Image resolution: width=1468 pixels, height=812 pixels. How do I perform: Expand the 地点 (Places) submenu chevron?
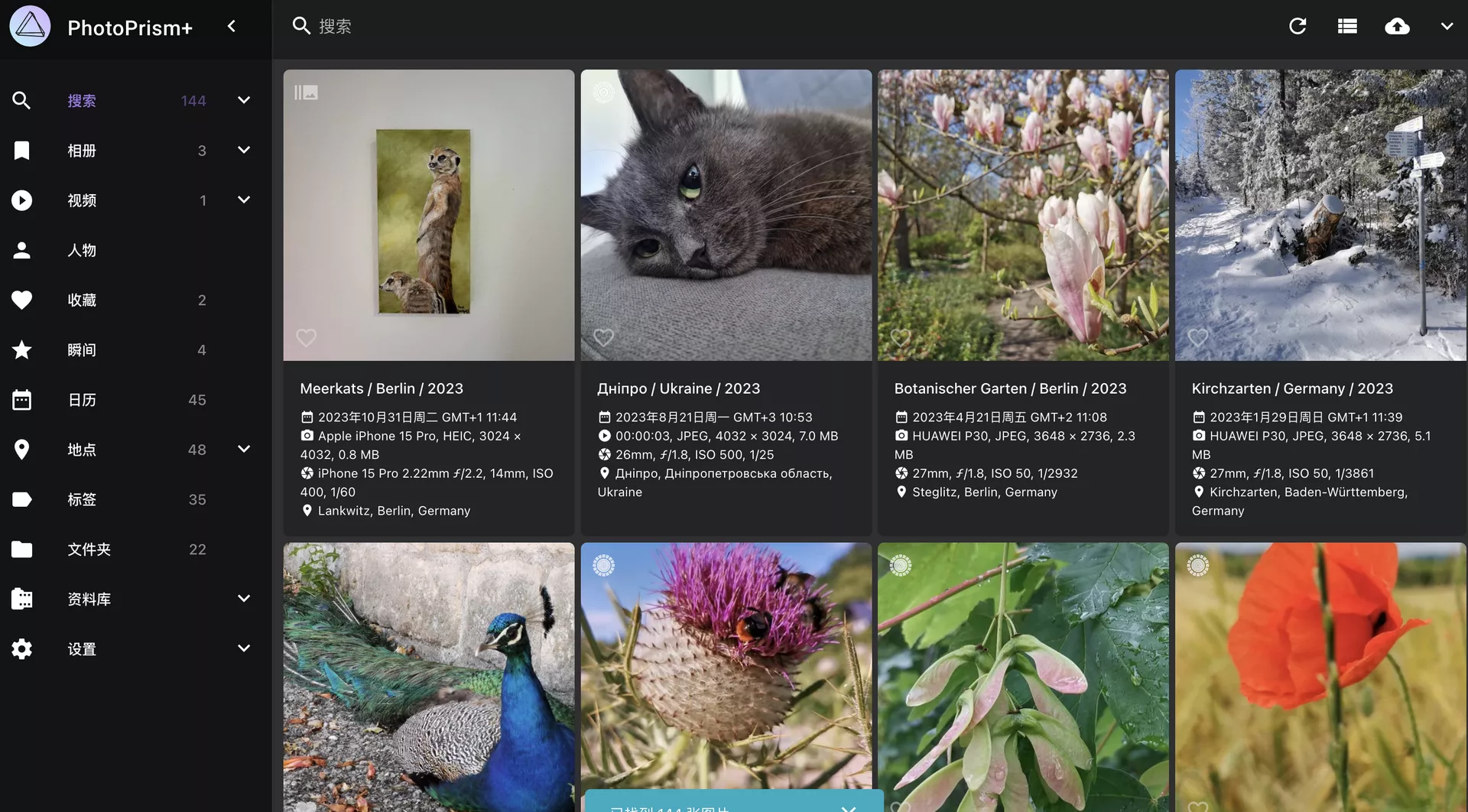pos(244,449)
